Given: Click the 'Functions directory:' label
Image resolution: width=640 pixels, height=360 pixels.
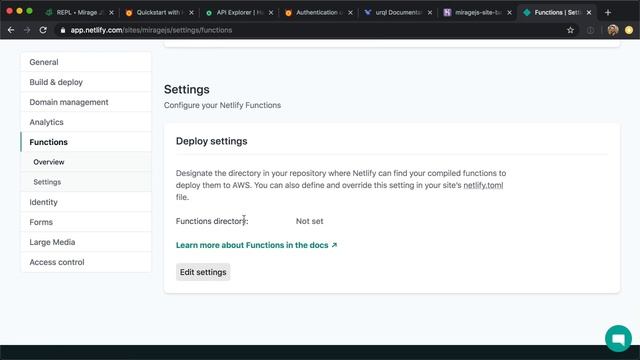Looking at the screenshot, I should [x=212, y=221].
